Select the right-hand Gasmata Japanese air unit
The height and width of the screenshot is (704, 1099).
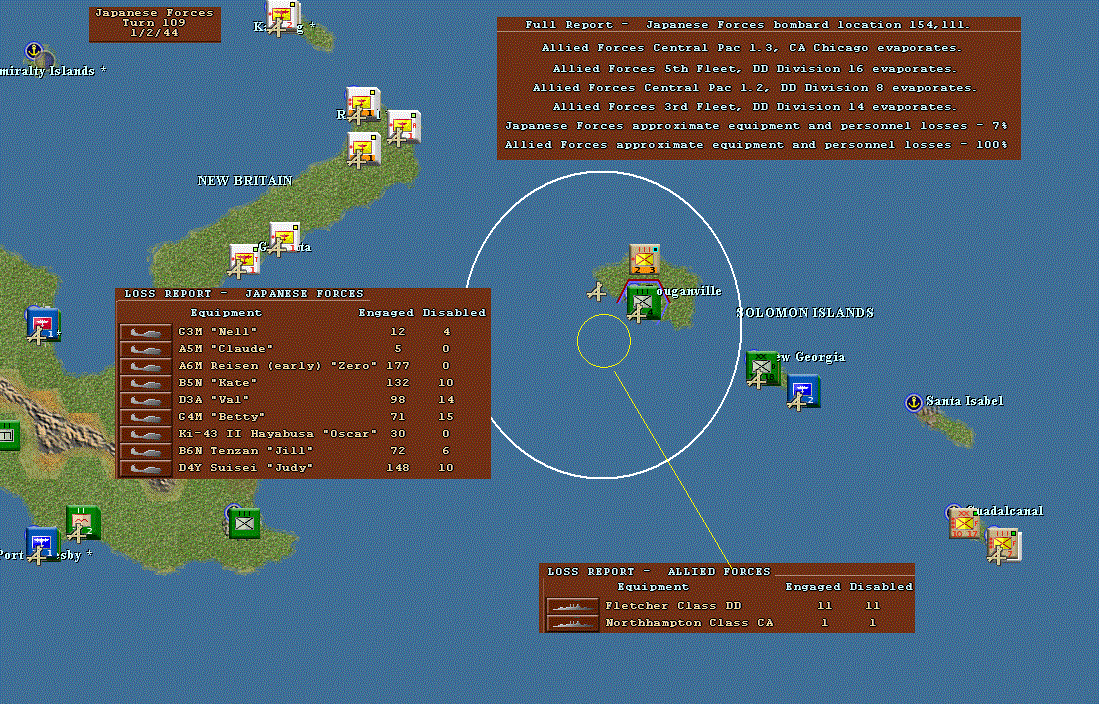285,239
